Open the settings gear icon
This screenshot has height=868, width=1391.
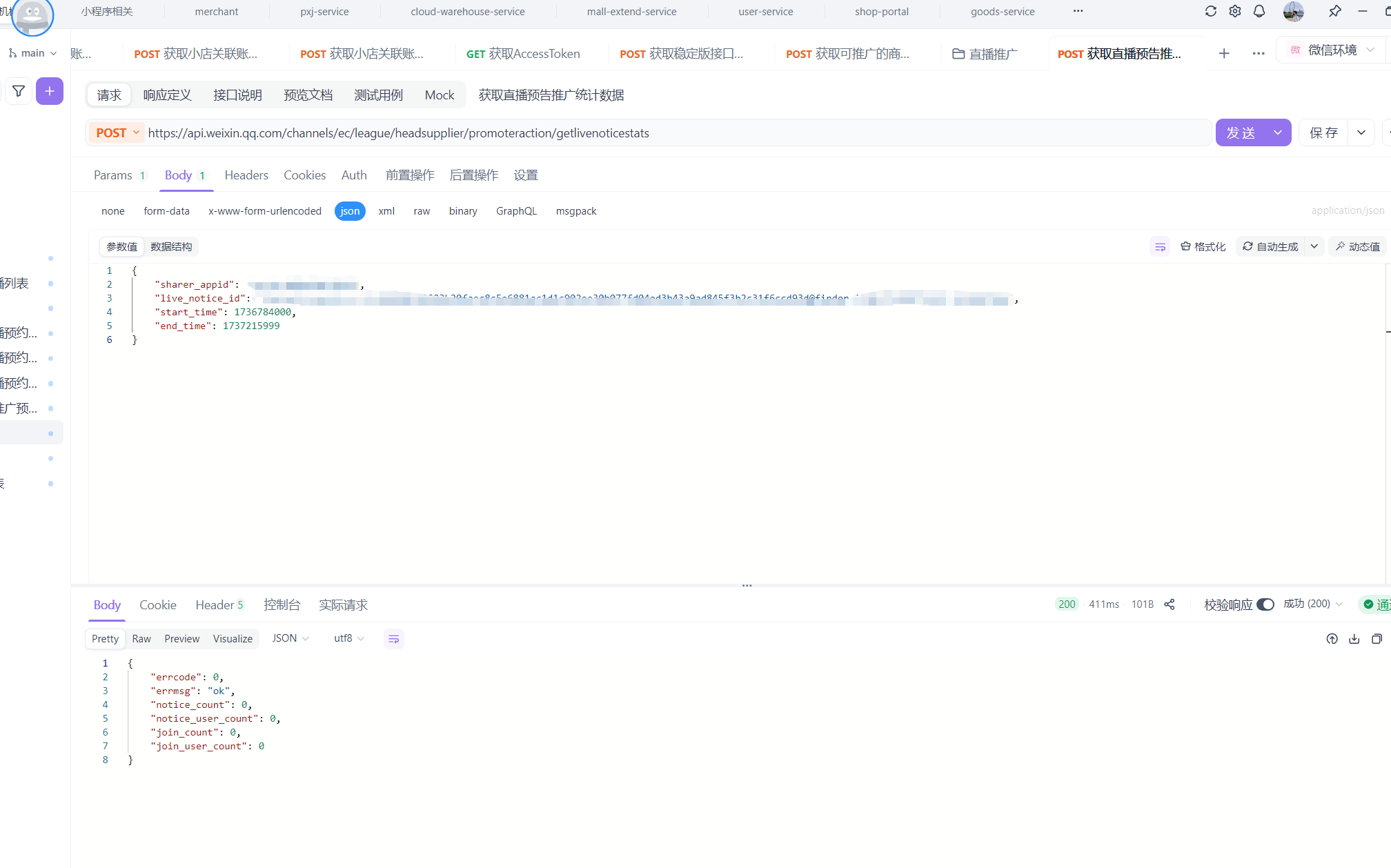(1234, 11)
